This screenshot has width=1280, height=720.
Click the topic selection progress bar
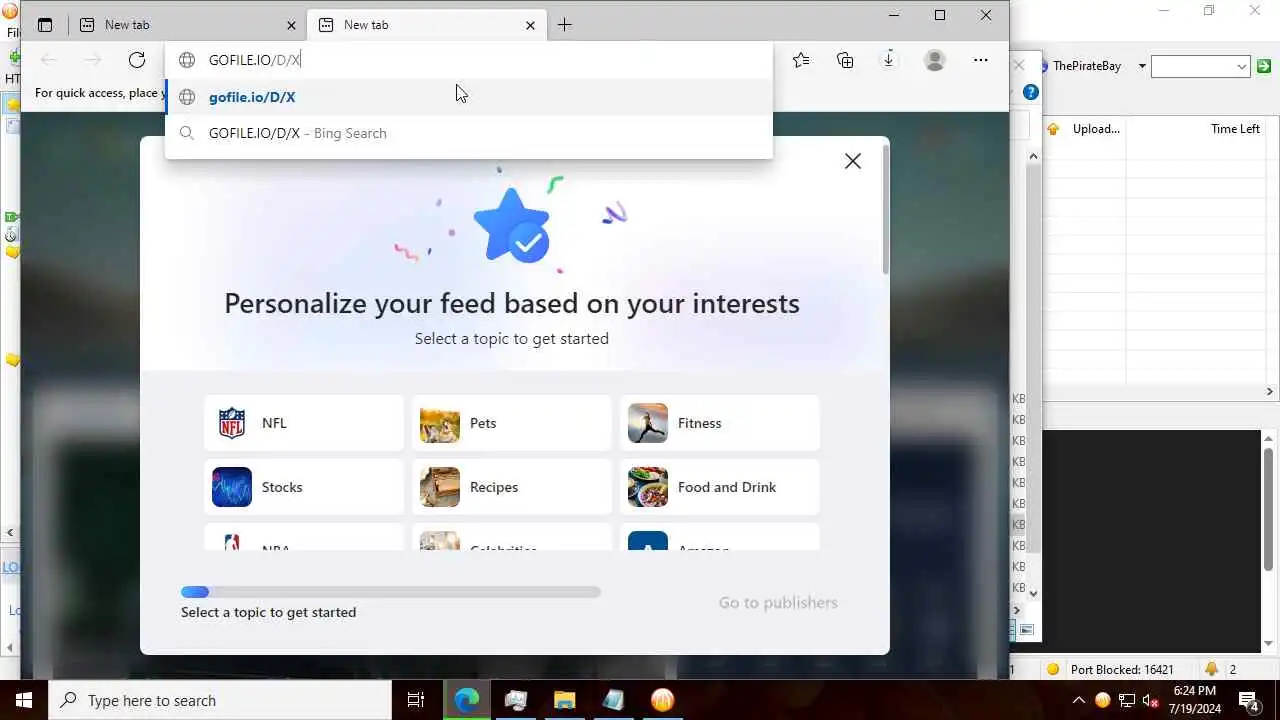point(391,592)
